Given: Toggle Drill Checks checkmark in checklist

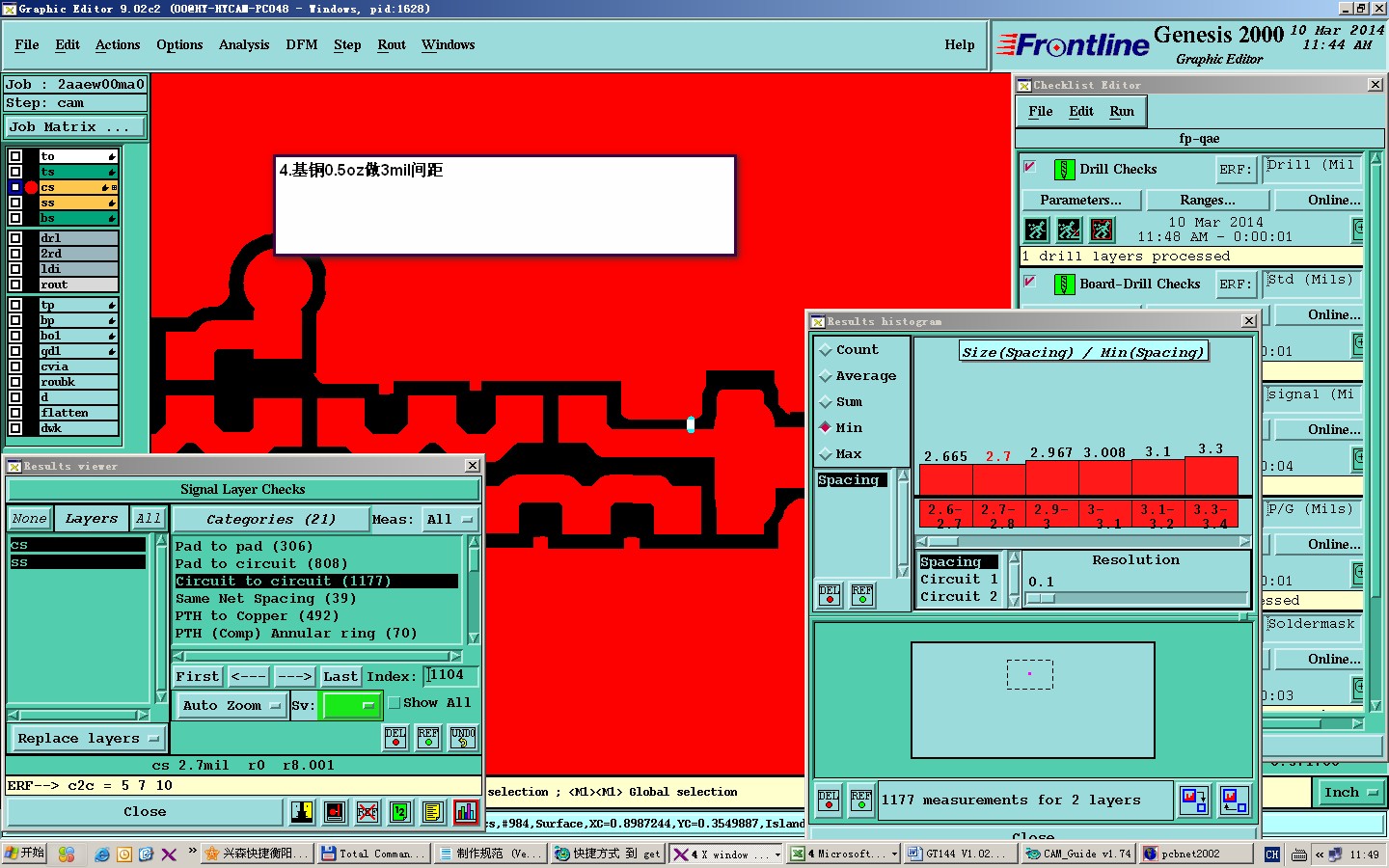Looking at the screenshot, I should [1030, 168].
